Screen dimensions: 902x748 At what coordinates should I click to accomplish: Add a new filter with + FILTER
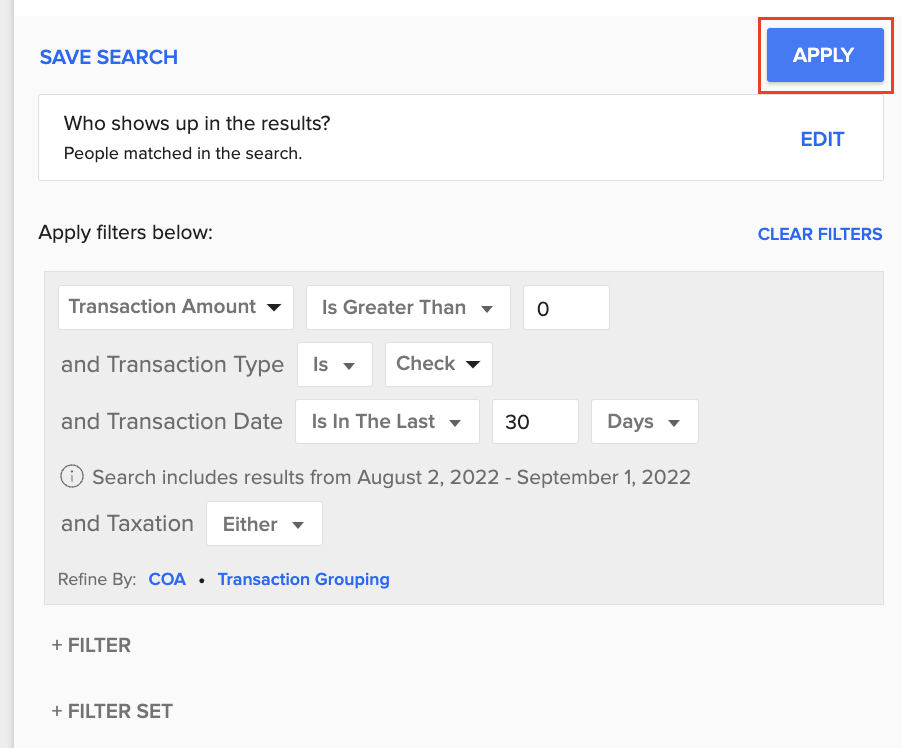(x=91, y=645)
